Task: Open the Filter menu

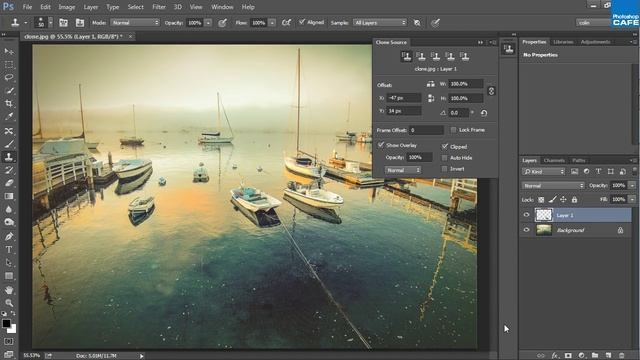Action: pyautogui.click(x=159, y=7)
